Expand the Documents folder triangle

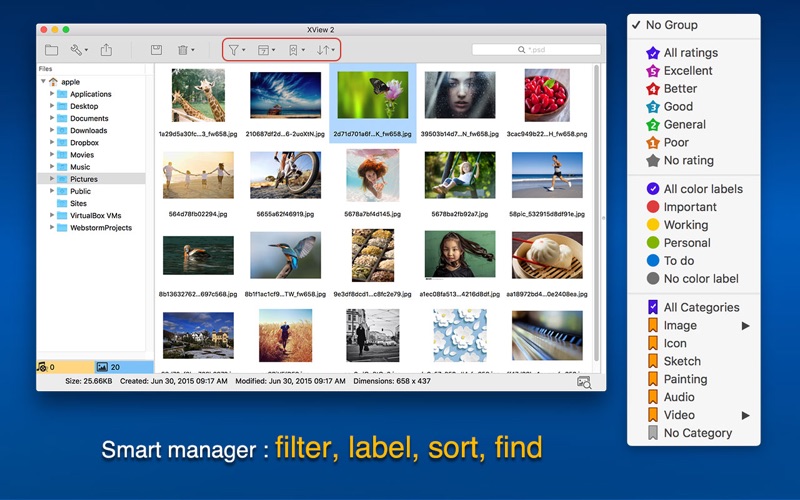point(52,118)
